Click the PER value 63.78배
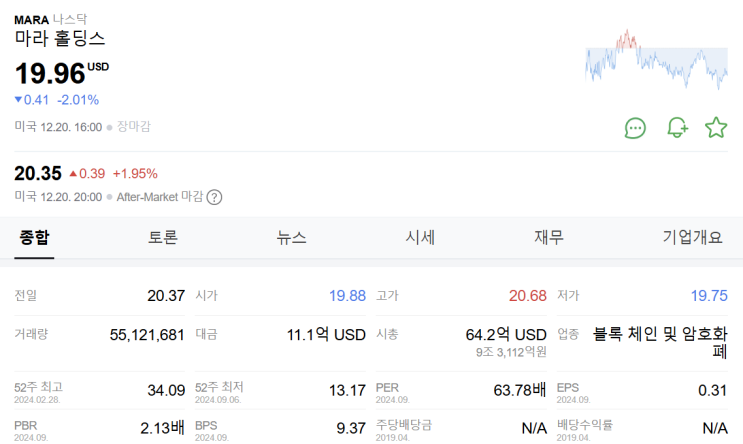This screenshot has height=444, width=743. coord(520,389)
